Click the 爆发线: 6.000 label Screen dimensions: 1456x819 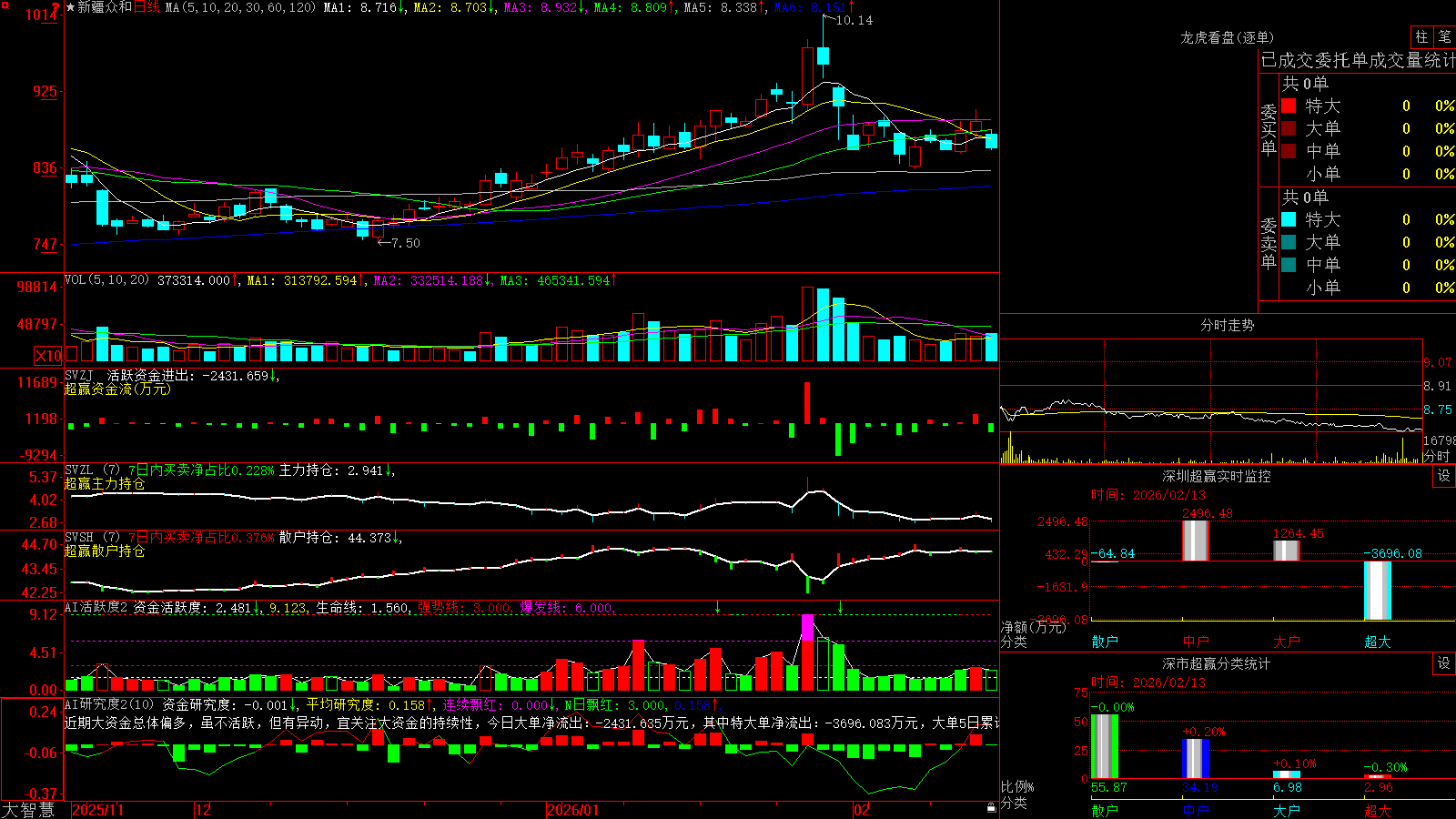[x=566, y=607]
